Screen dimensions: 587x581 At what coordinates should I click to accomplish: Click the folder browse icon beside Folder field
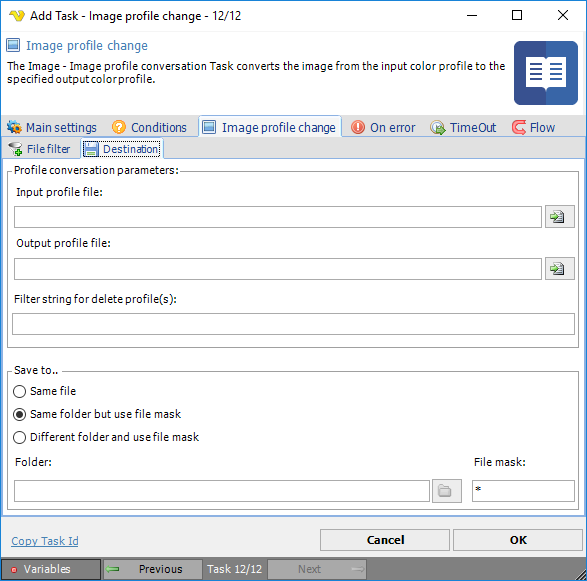pyautogui.click(x=446, y=490)
